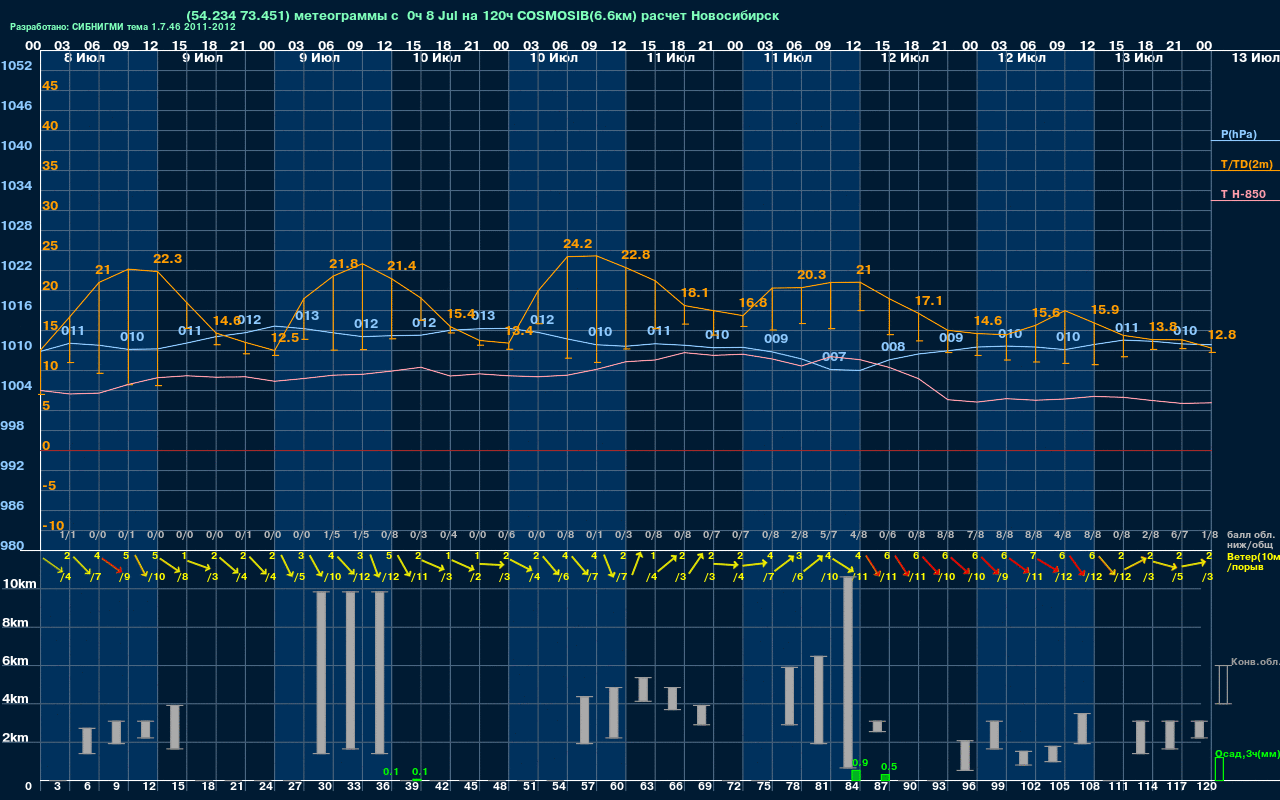Click the 21.4 temperature label
This screenshot has height=800, width=1280.
coord(401,265)
